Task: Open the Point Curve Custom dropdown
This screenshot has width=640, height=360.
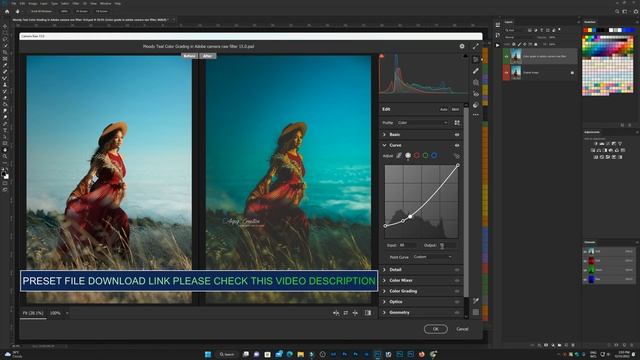Action: 432,257
